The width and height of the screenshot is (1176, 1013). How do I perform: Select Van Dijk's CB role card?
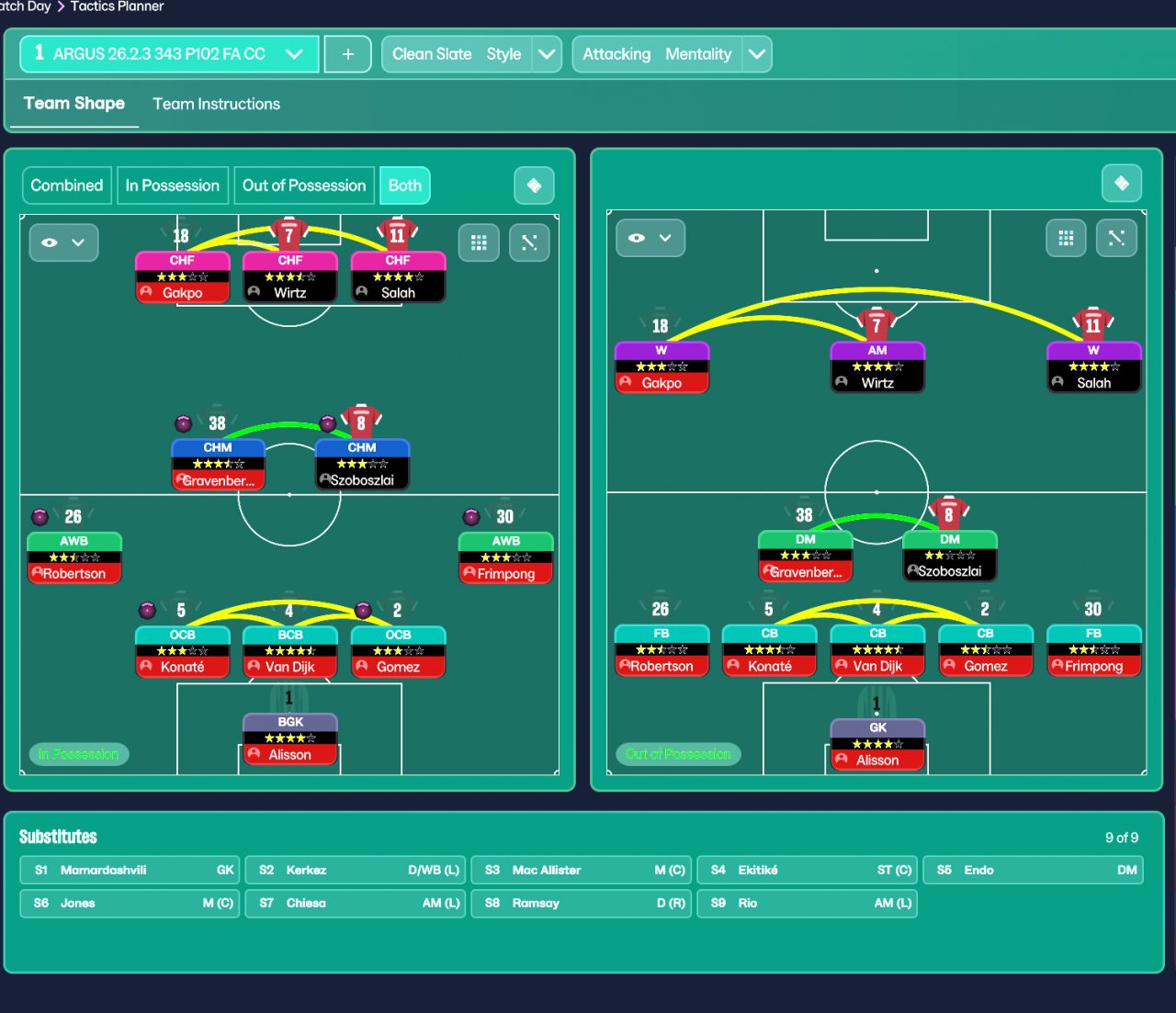click(x=877, y=651)
